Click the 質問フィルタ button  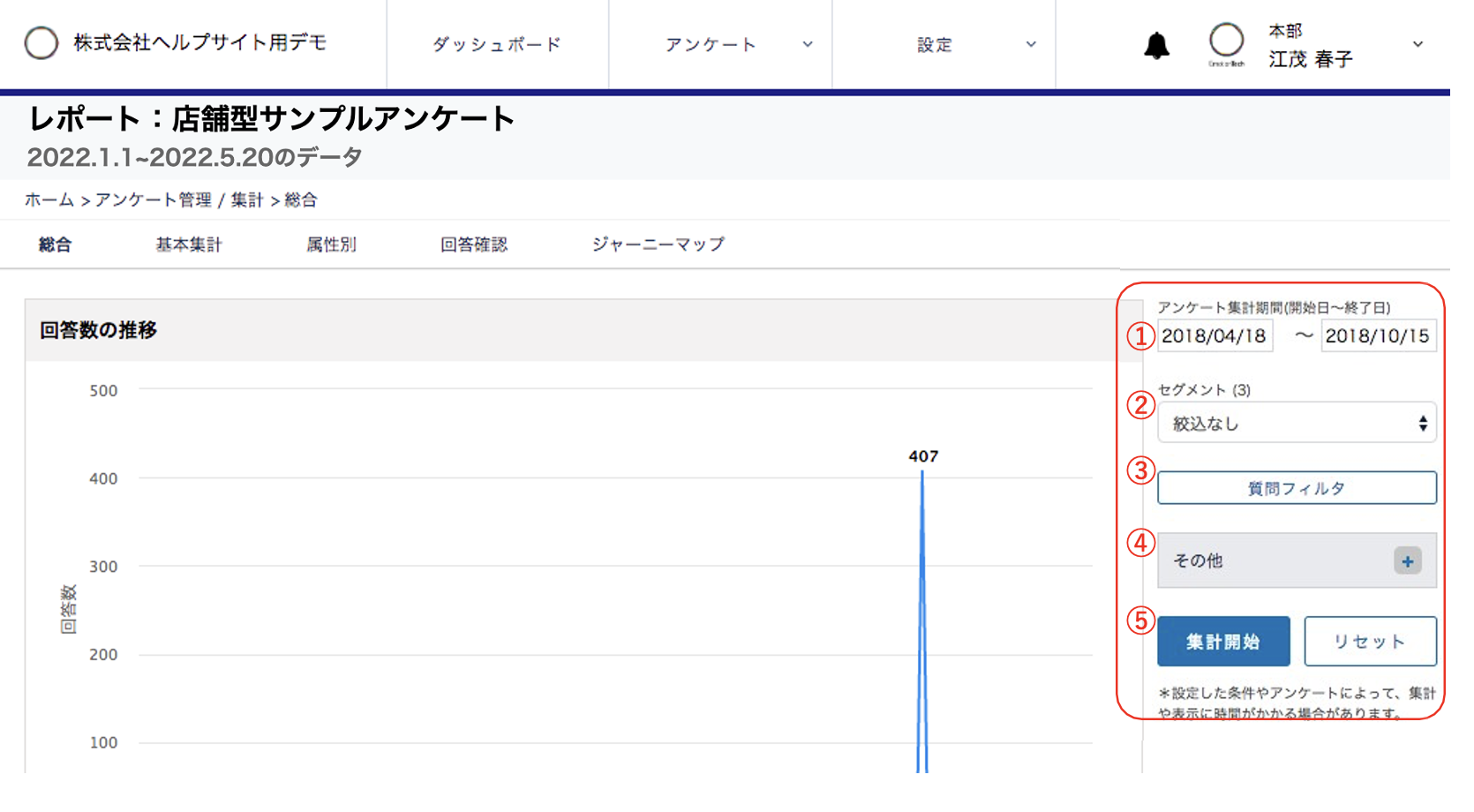(1297, 488)
